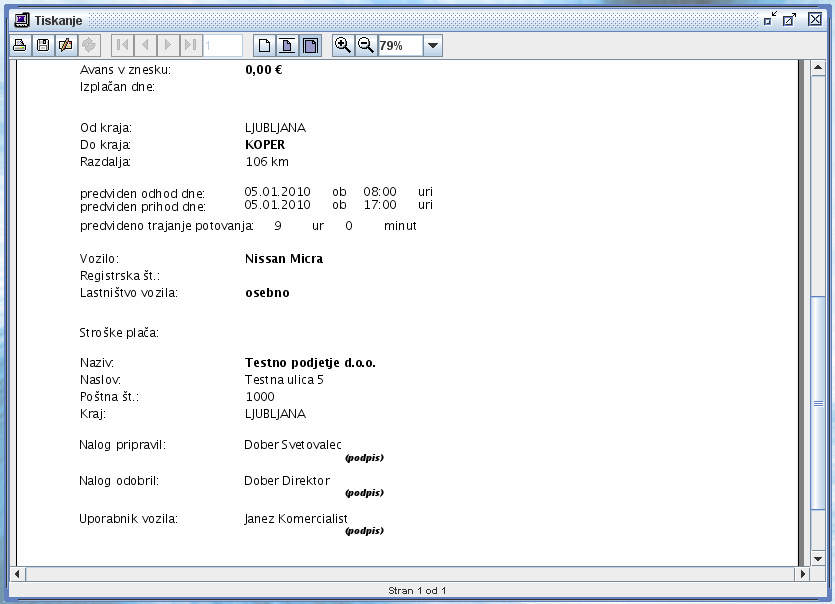Toggle the Actual Size view button
Viewport: 835px width, 604px height.
(264, 45)
